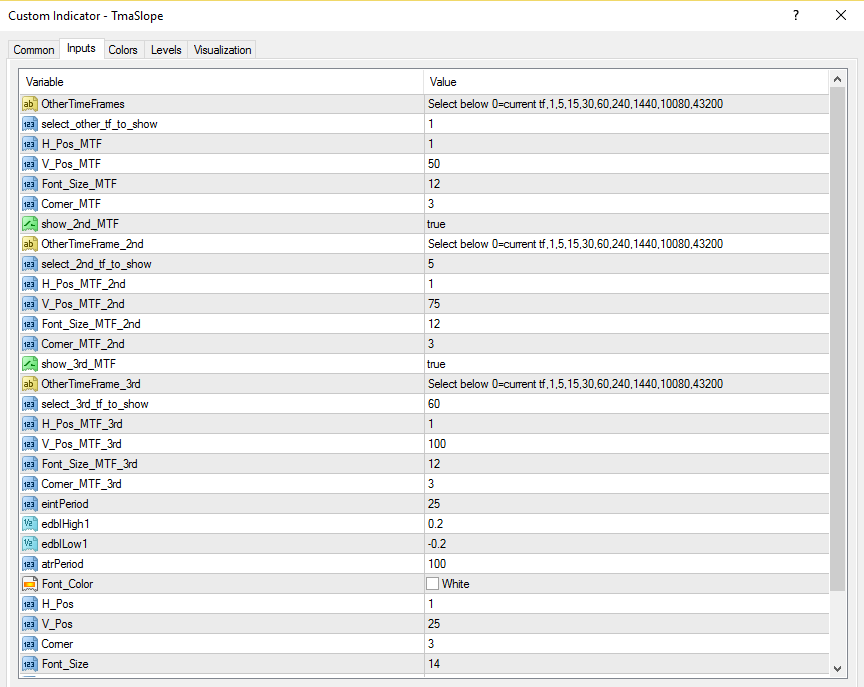Click the string icon beside OtherTimeFrames

coord(29,104)
